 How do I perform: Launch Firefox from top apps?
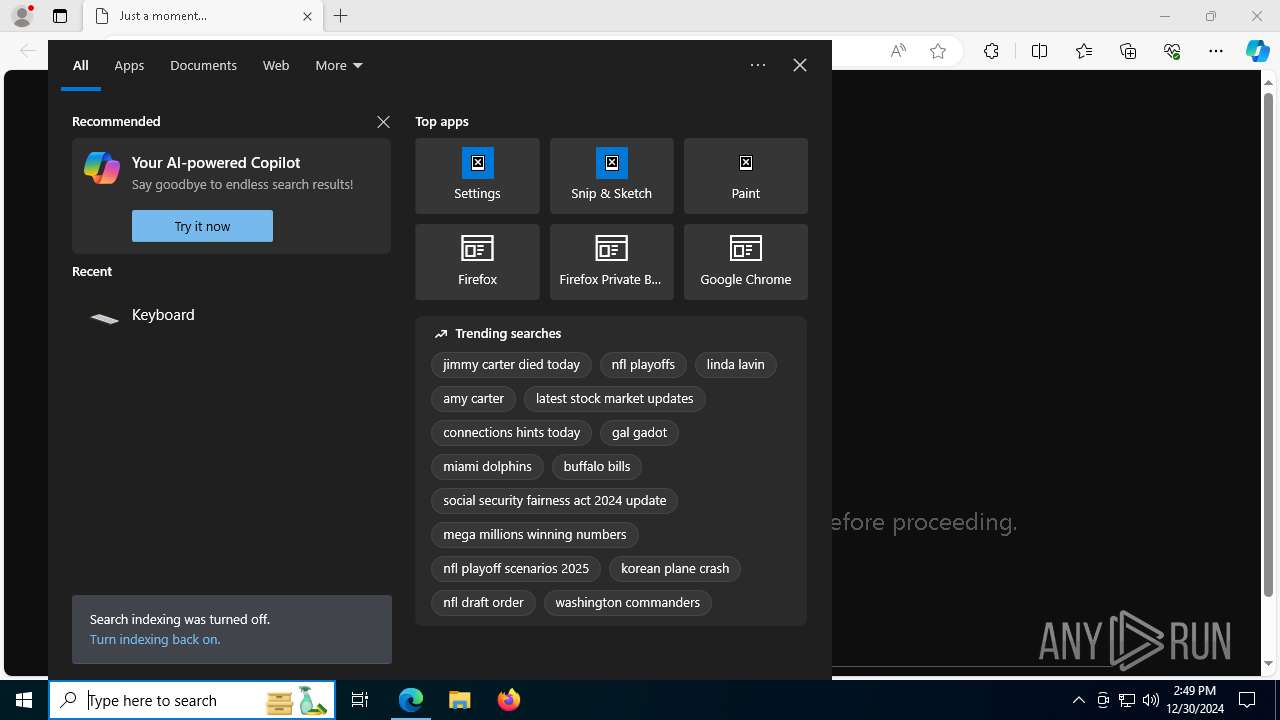pos(477,262)
